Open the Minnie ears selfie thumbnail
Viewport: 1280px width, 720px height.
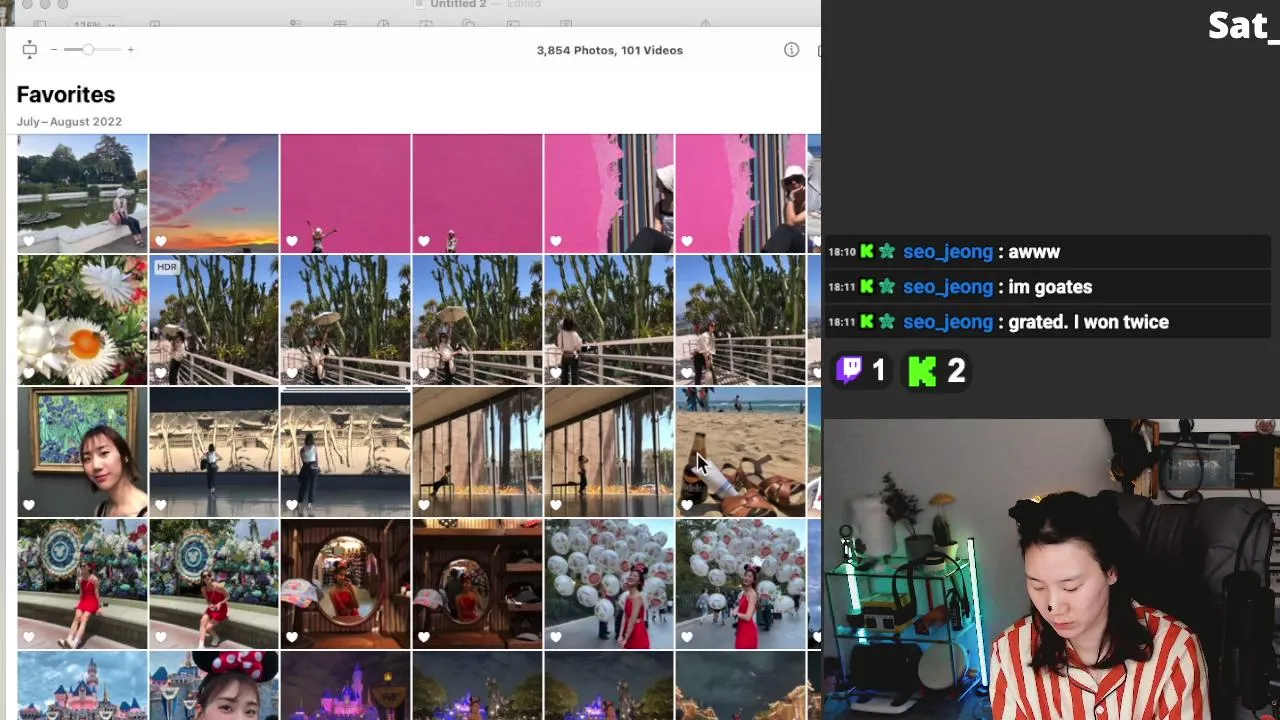click(214, 686)
